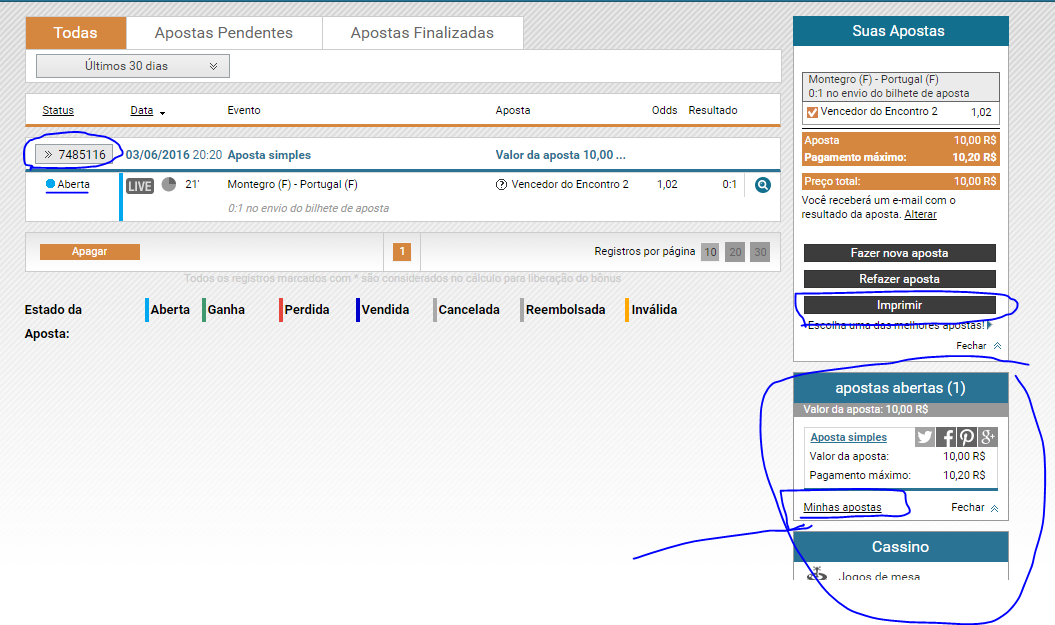This screenshot has width=1055, height=625.
Task: Click the blue Aberta status dot
Action: coord(50,184)
